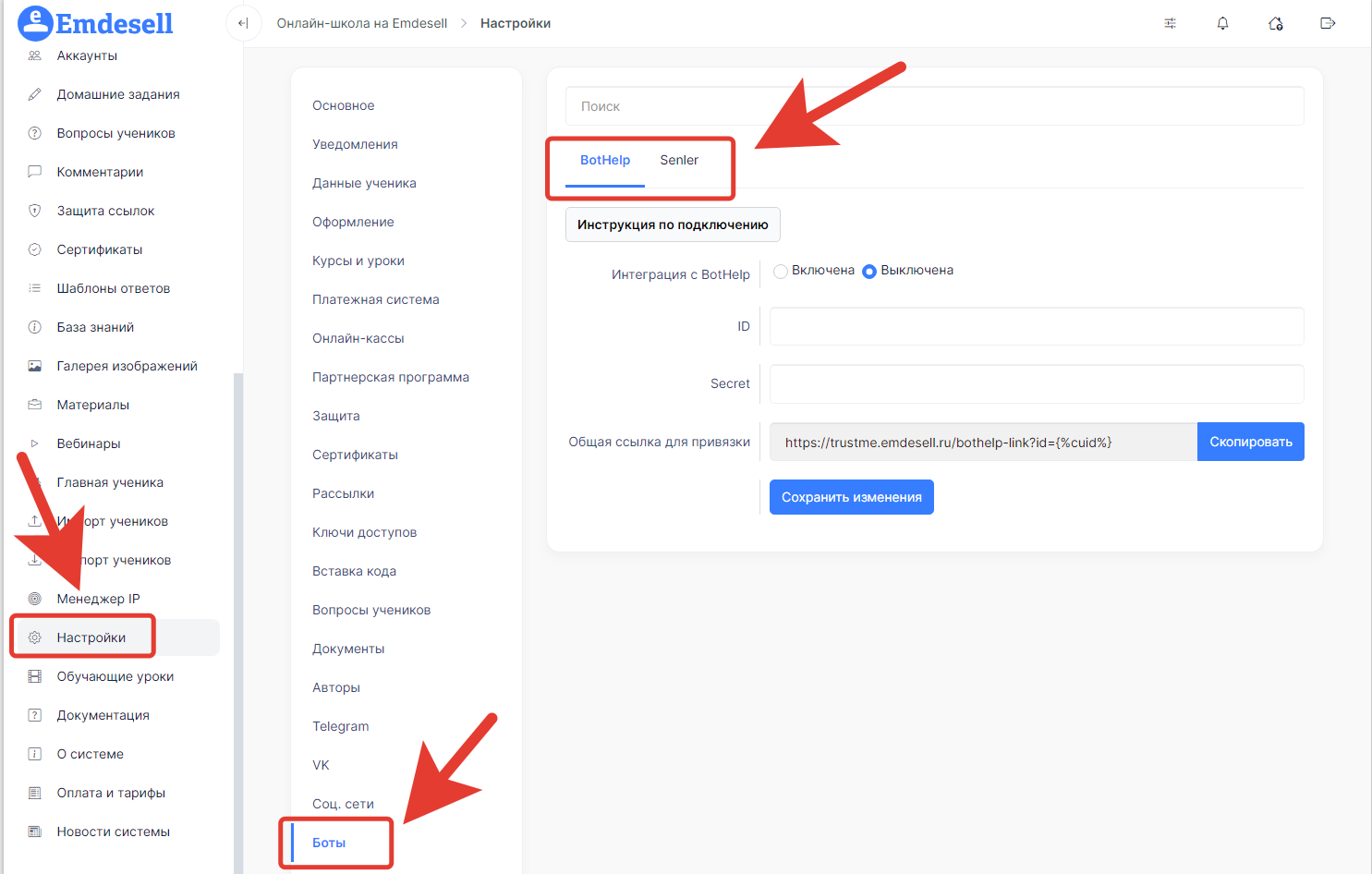Open Защита ссылок shield icon
Viewport: 1372px width, 874px height.
35,211
